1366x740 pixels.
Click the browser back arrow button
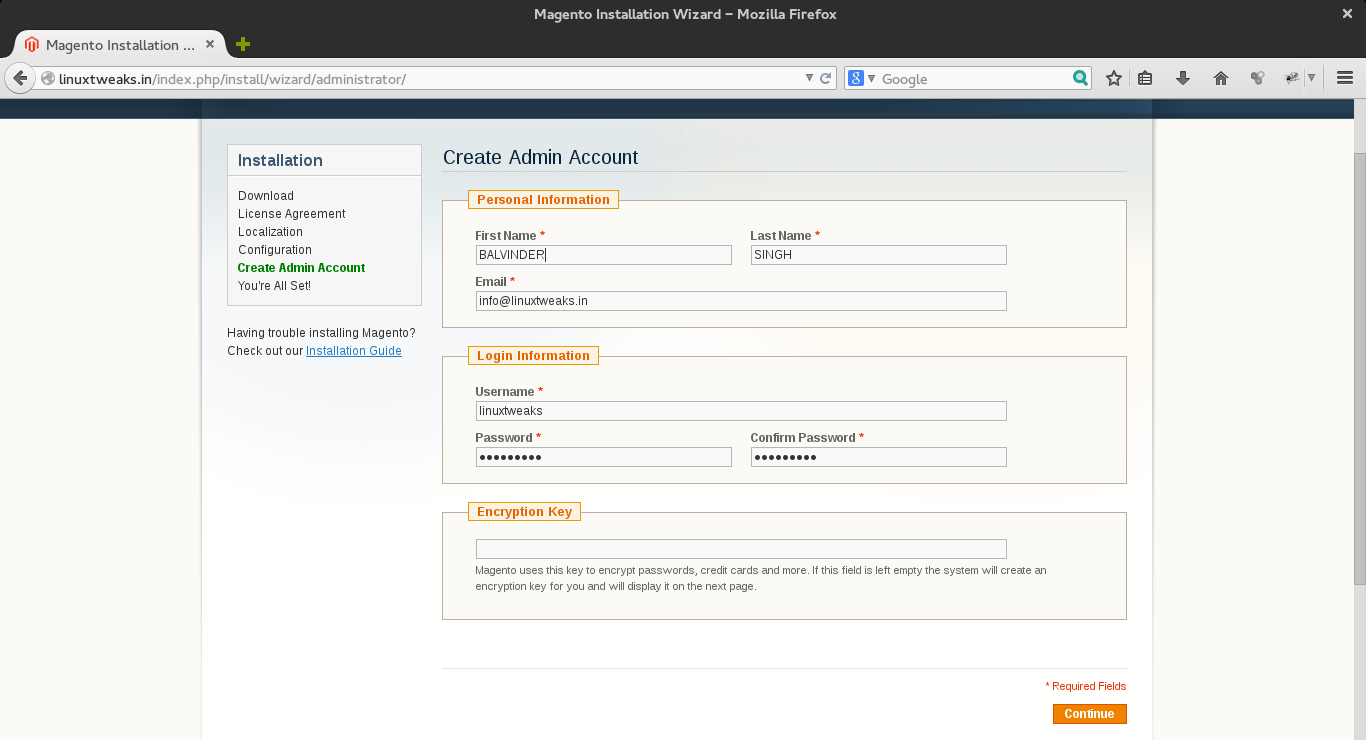coord(20,78)
